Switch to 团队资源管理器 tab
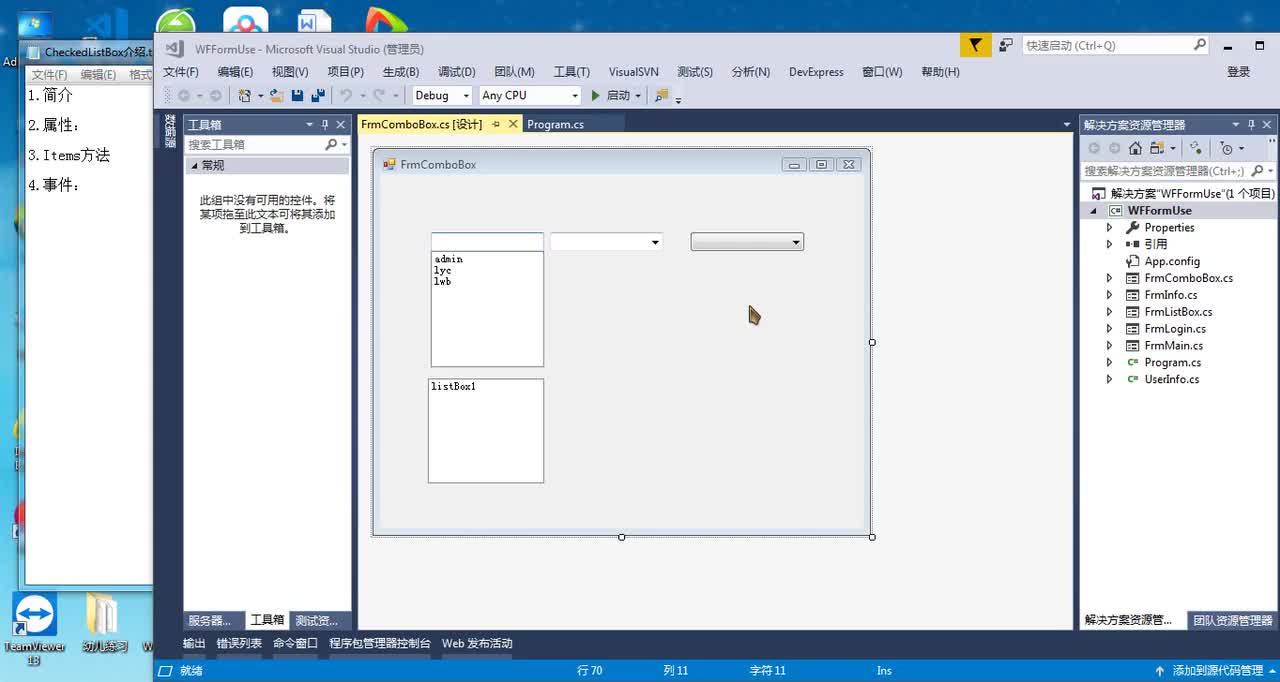Image resolution: width=1280 pixels, height=682 pixels. (1232, 620)
